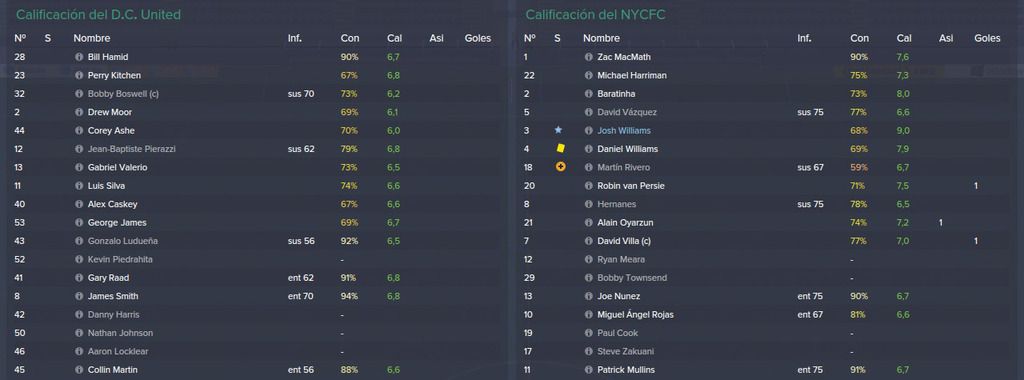Click yellow card icon for Daniel Williams
1024x380 pixels.
(x=560, y=148)
